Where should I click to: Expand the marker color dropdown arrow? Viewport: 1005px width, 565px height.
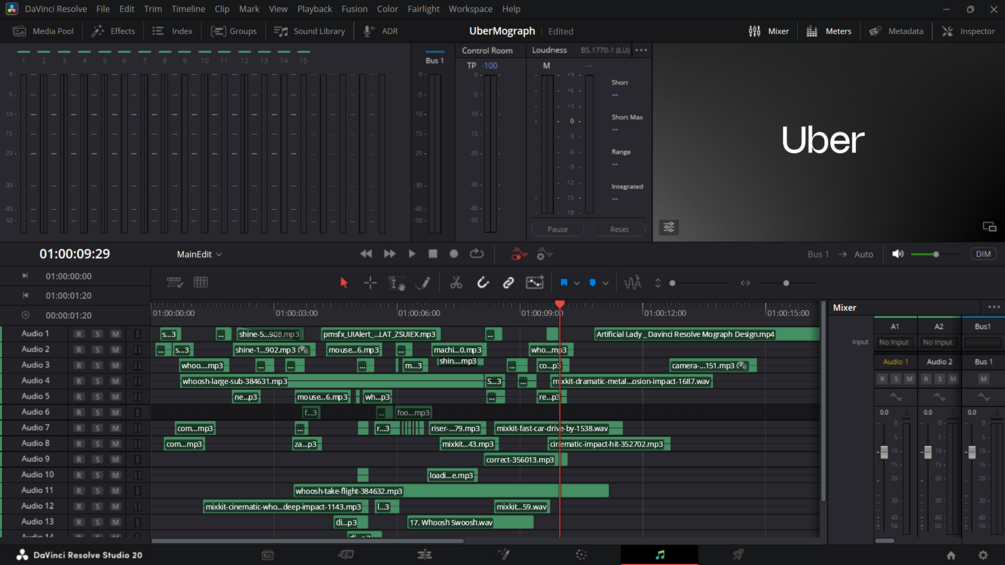pos(605,283)
